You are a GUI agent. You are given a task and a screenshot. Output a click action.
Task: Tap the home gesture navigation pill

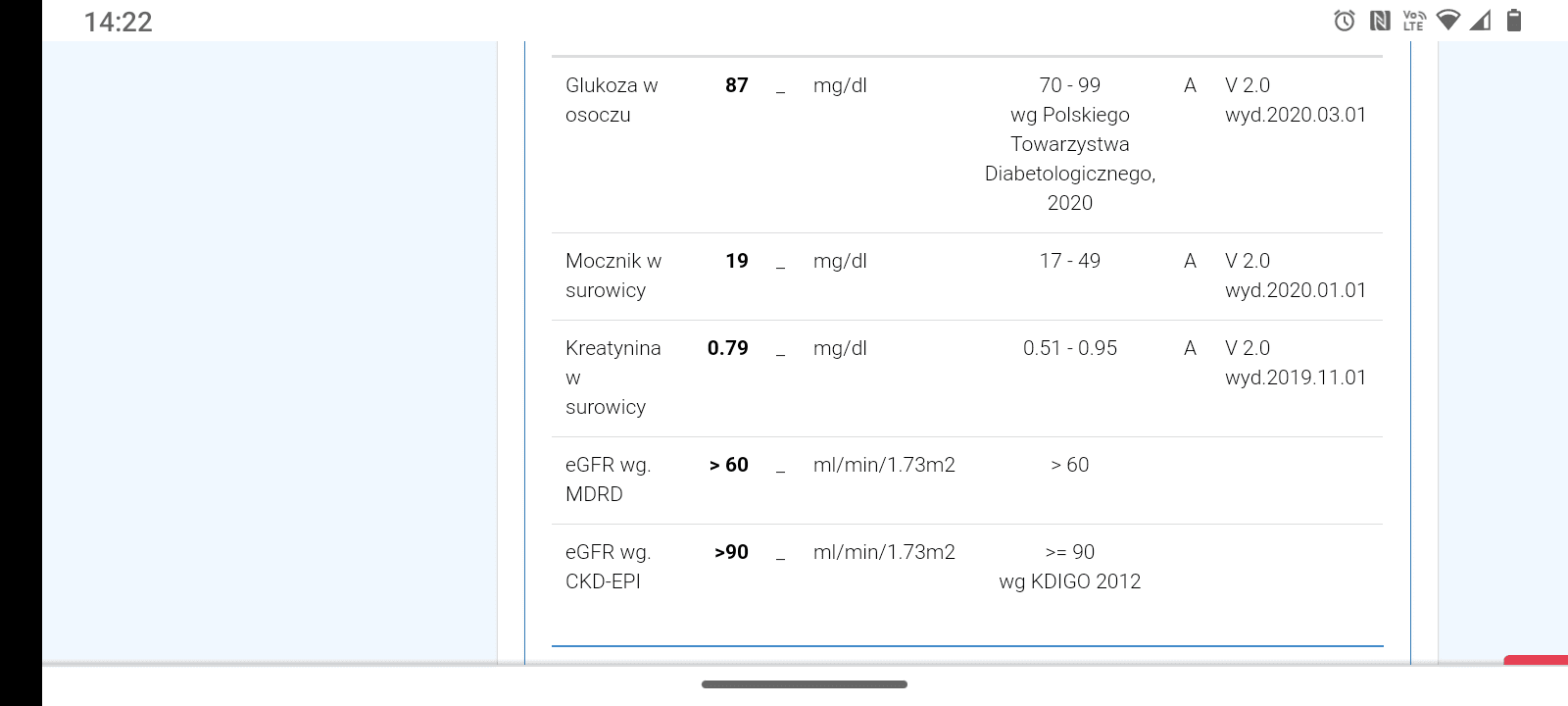804,684
